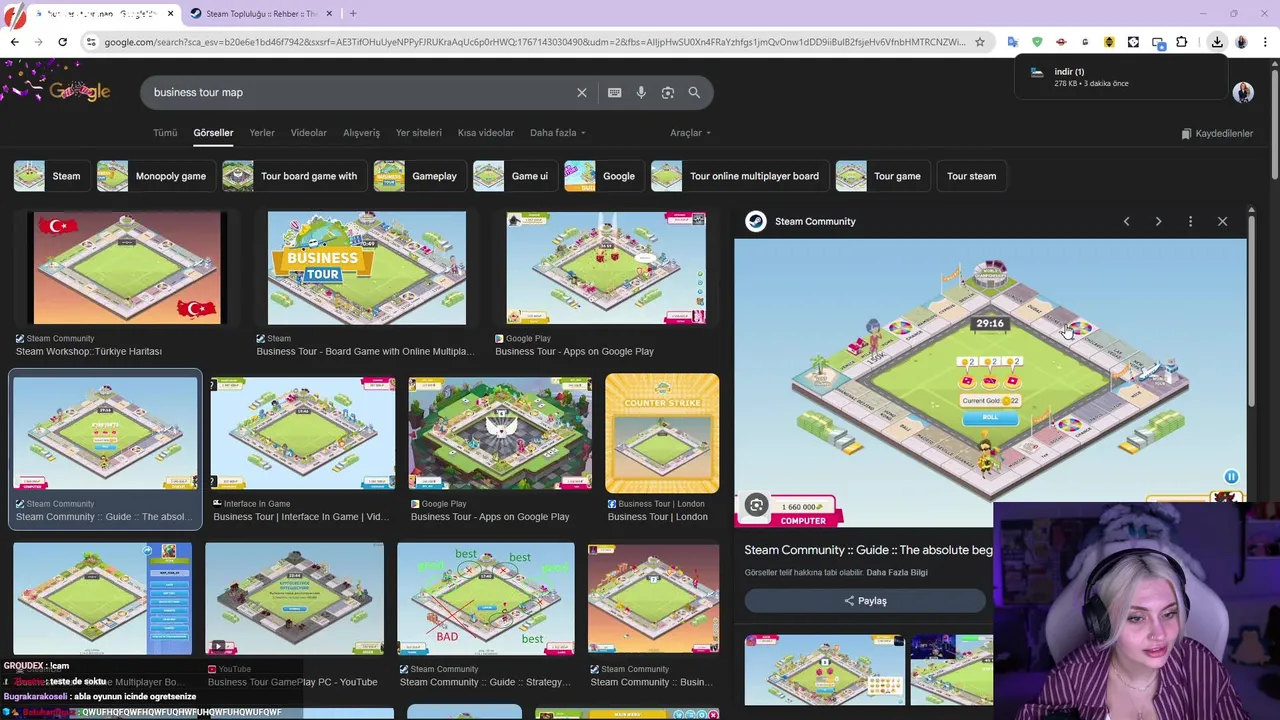Viewport: 1280px width, 720px height.
Task: Filter by the Tour steam chip
Action: pos(971,176)
